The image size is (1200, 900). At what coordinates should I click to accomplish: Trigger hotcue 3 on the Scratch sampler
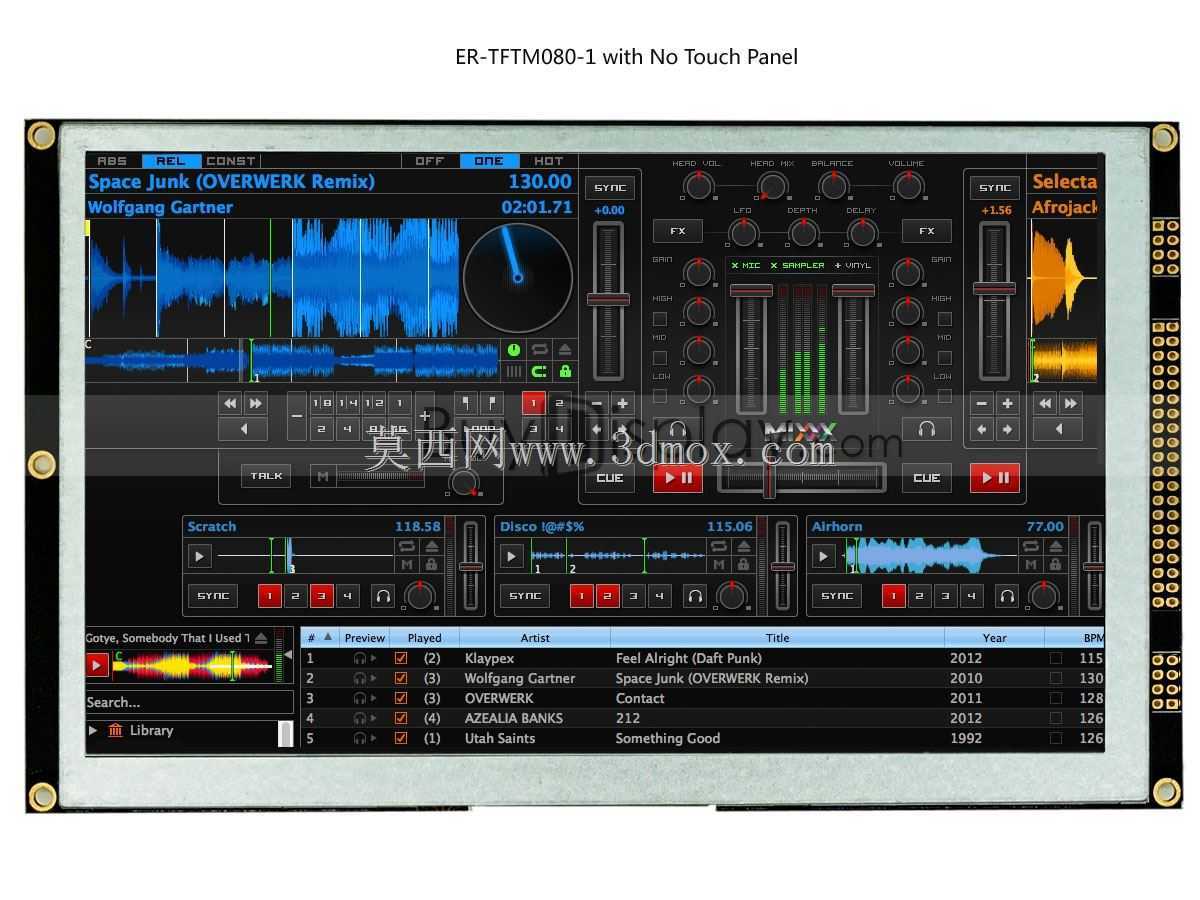click(x=321, y=596)
